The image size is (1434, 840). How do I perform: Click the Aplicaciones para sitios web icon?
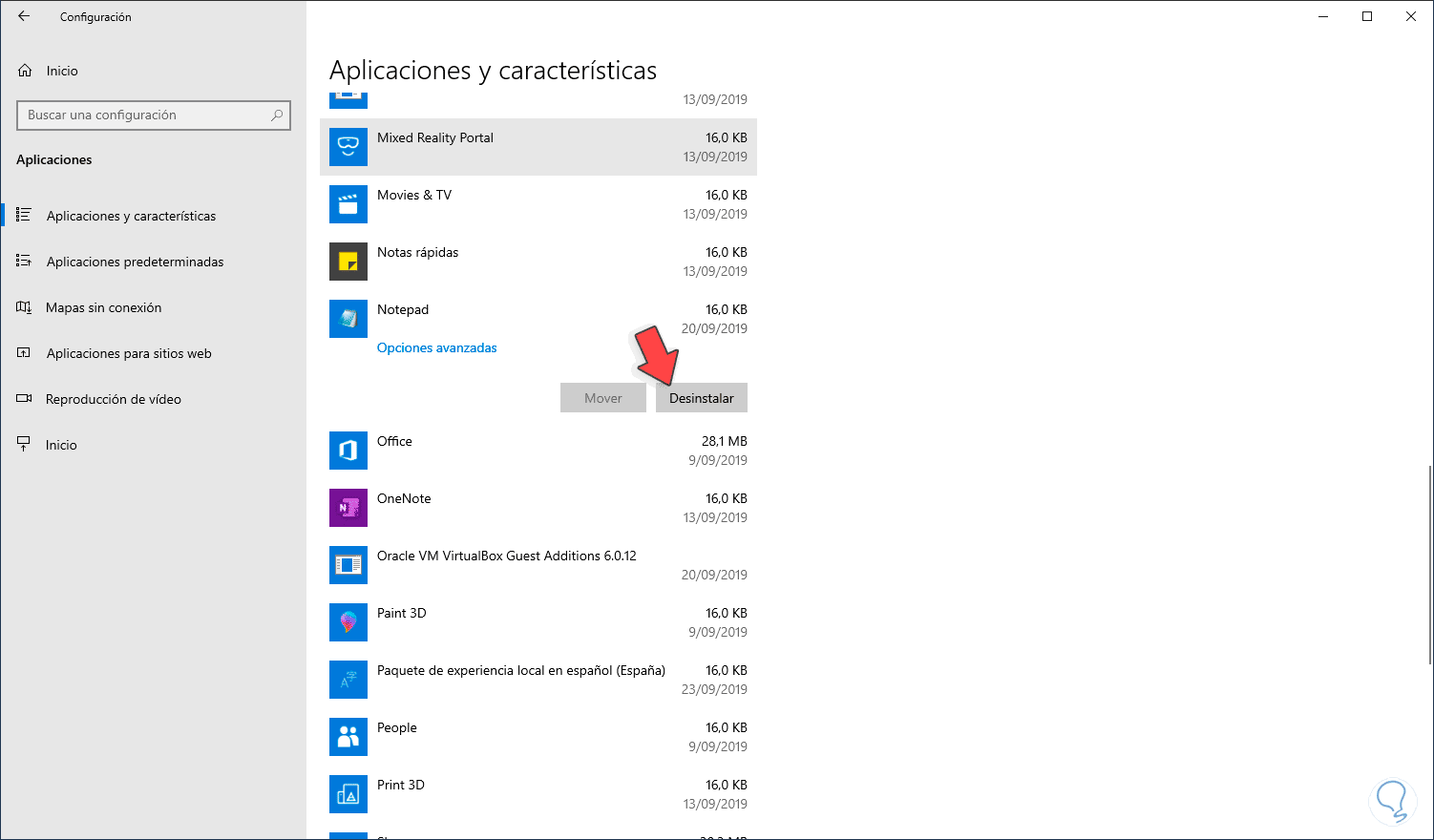click(24, 353)
